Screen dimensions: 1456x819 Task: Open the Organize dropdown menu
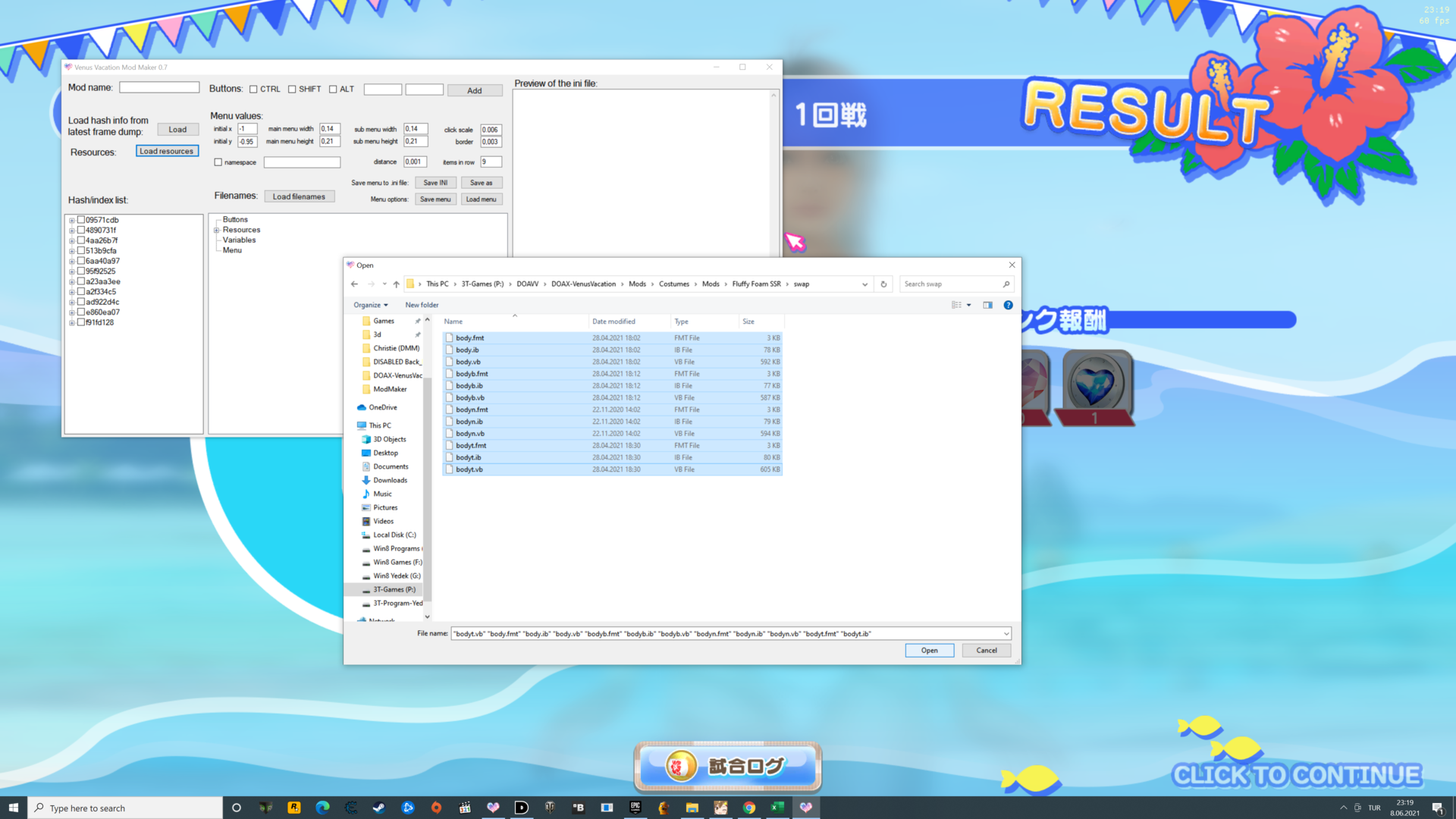(370, 305)
